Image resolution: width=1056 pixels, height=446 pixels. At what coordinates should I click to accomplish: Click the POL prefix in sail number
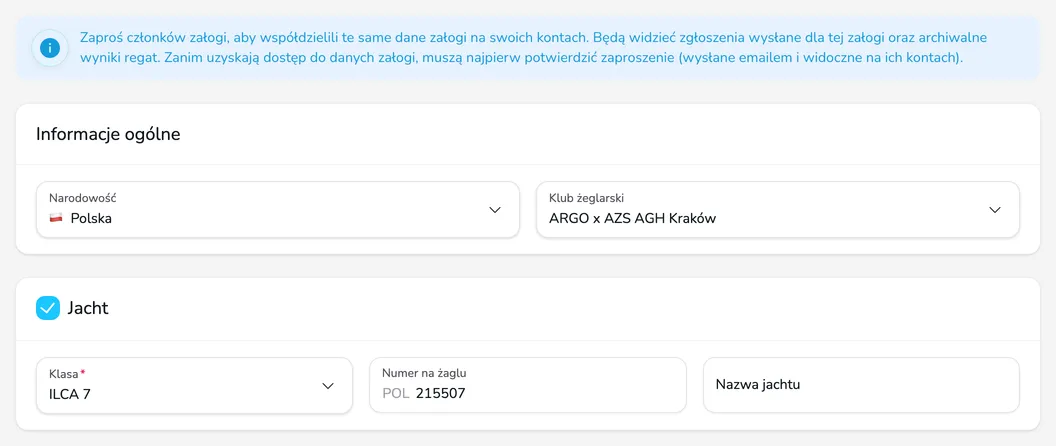click(395, 393)
